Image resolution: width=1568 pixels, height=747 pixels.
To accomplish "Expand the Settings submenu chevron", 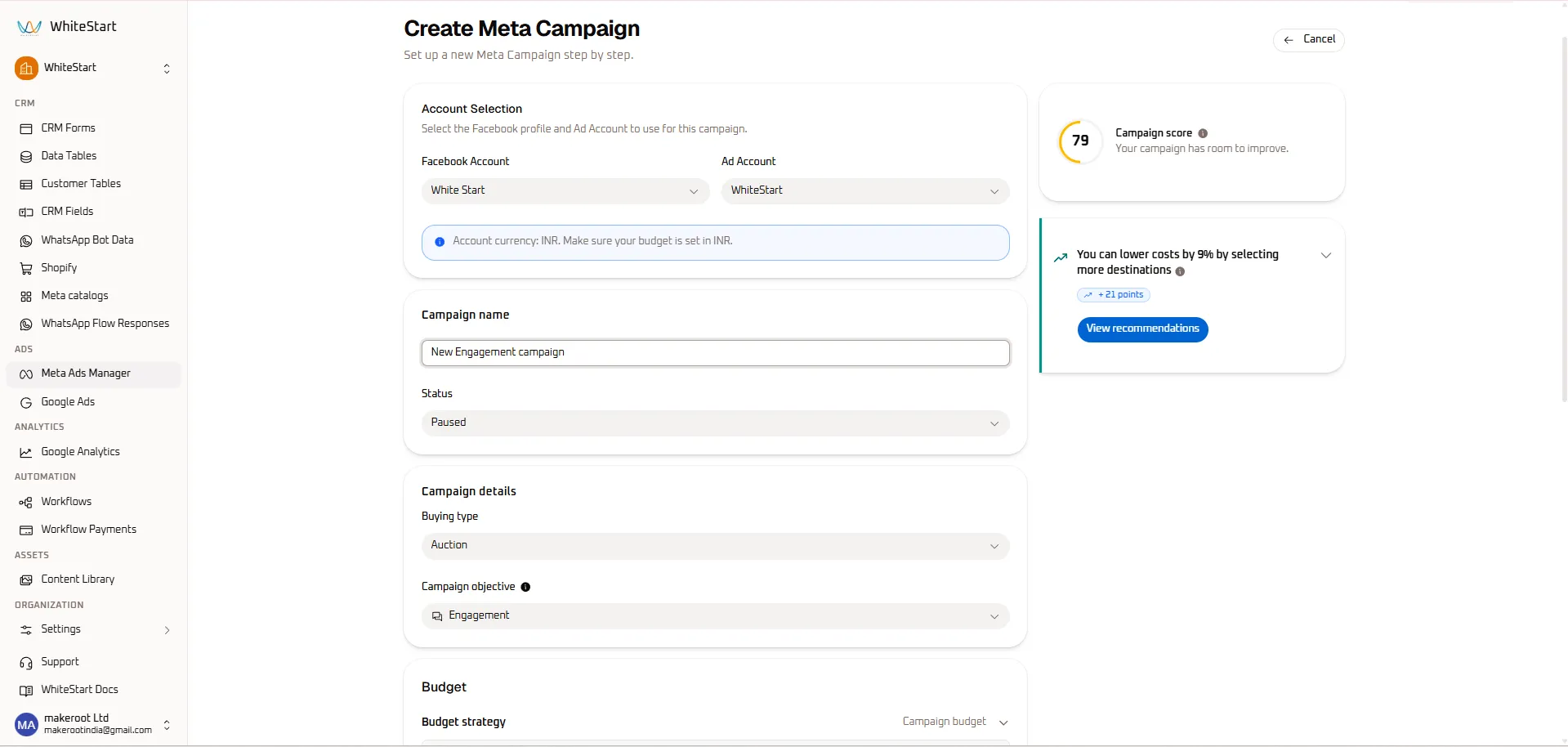I will [167, 630].
